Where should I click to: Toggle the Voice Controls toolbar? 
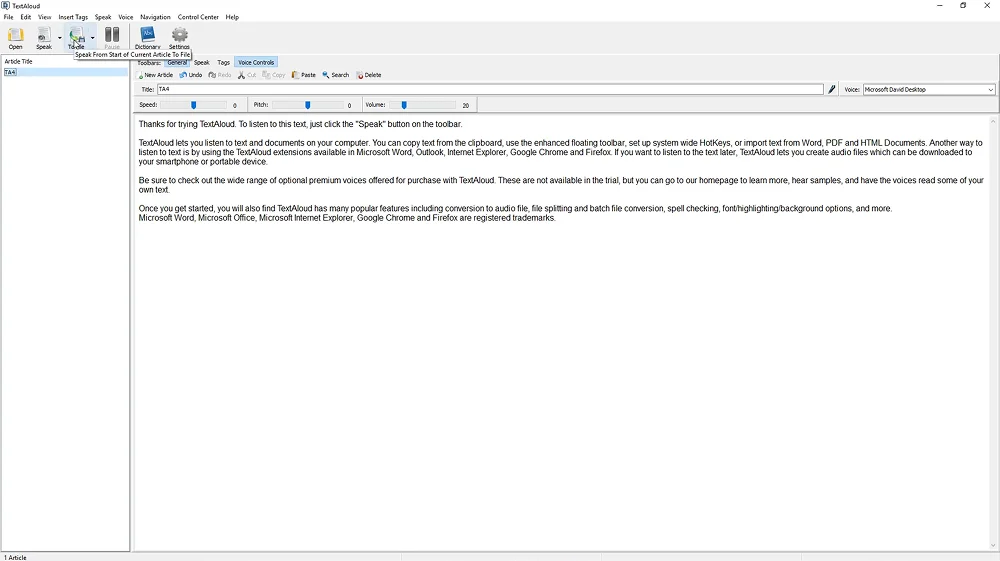coord(255,63)
